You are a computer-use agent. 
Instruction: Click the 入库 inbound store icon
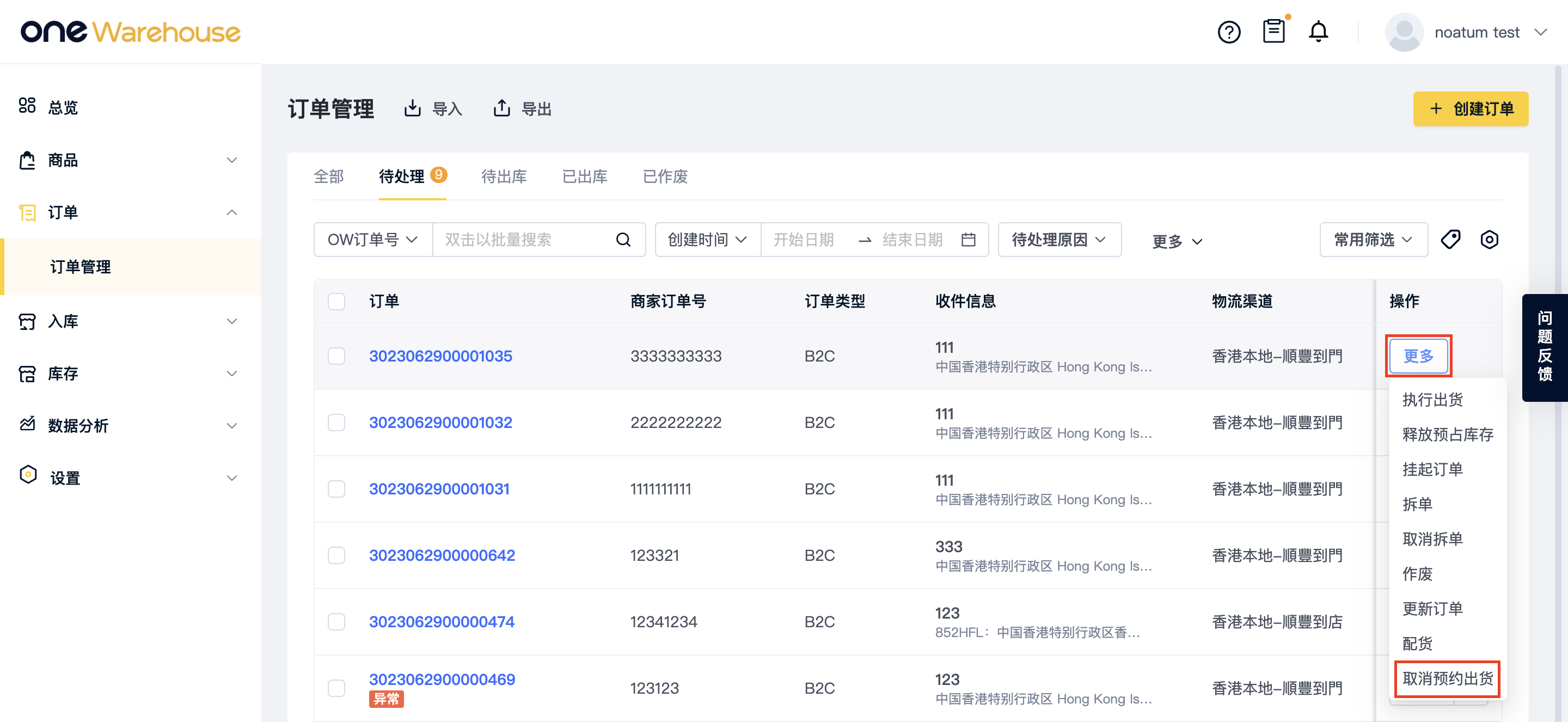[x=27, y=321]
